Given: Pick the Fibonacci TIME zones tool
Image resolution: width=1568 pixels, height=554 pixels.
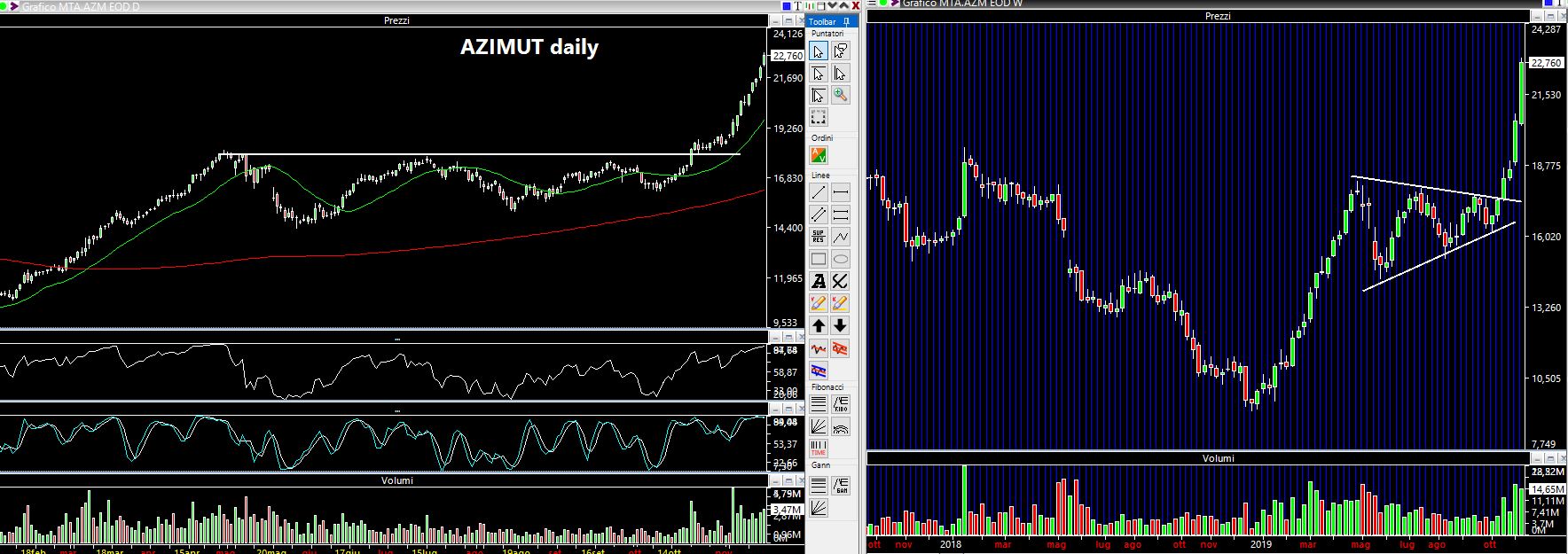Looking at the screenshot, I should point(819,449).
